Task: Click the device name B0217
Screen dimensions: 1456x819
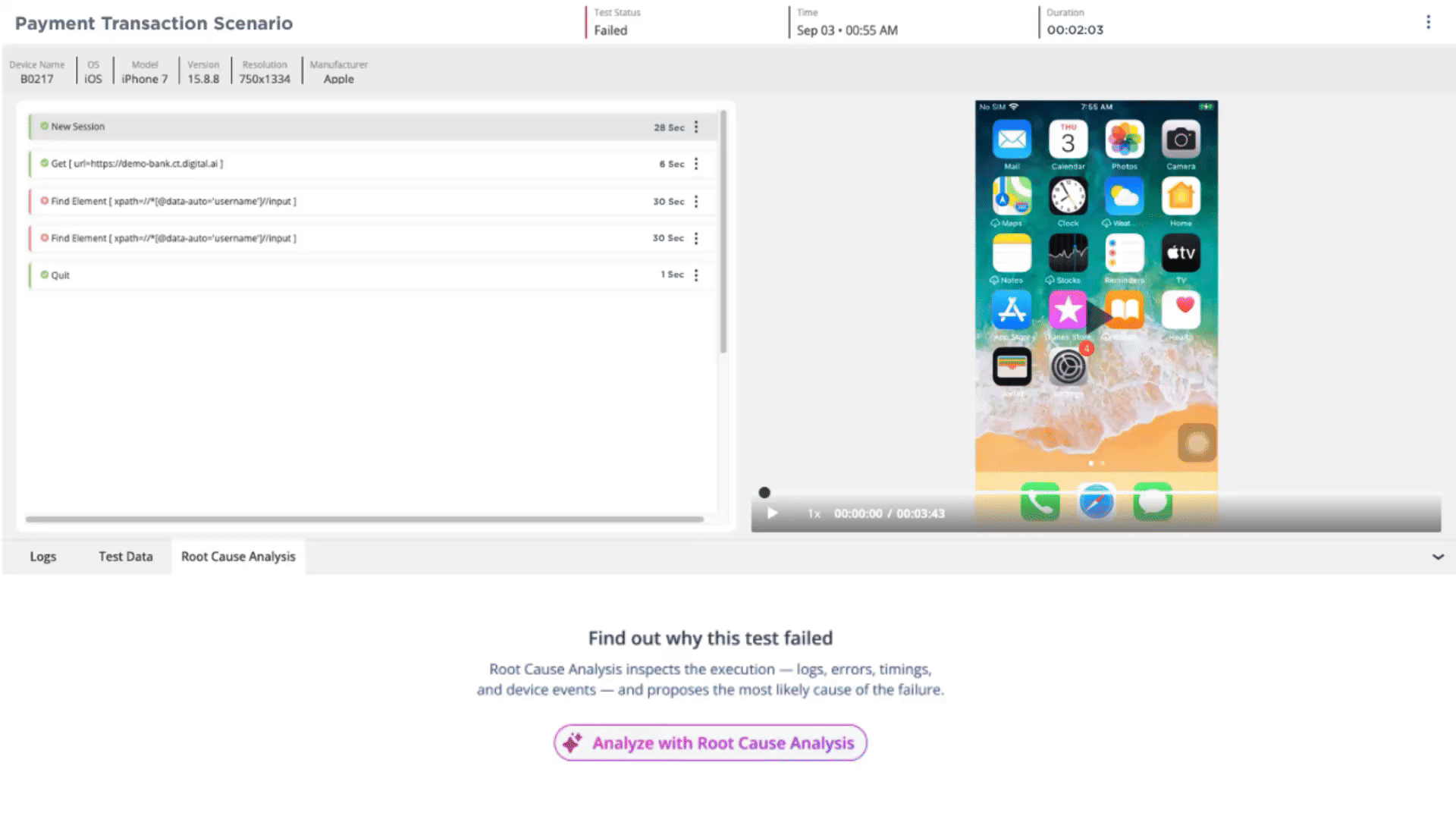Action: tap(36, 79)
